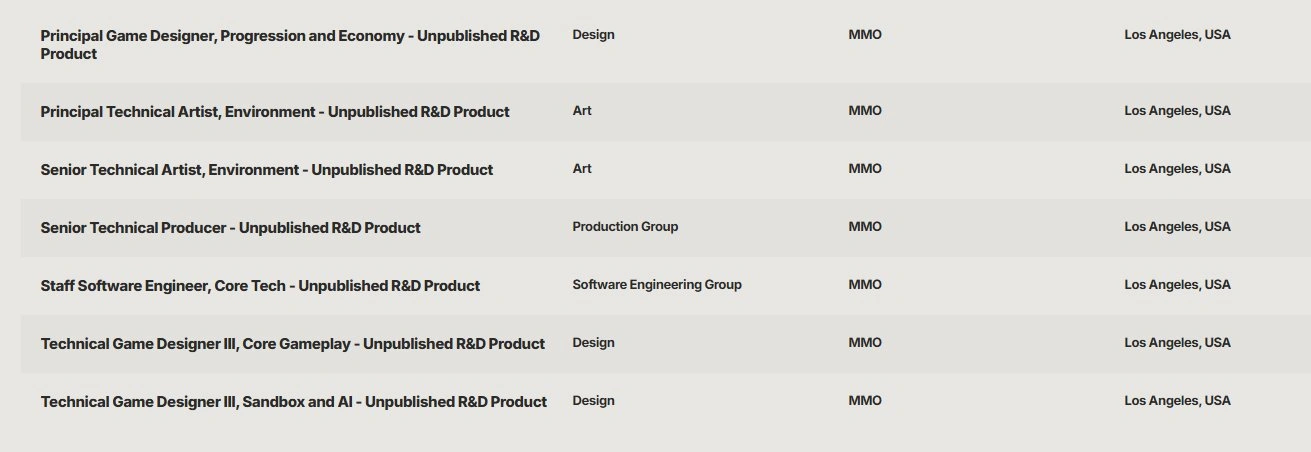The image size is (1311, 452).
Task: Open Technical Game Designer III, Core Gameplay job
Action: pos(293,344)
